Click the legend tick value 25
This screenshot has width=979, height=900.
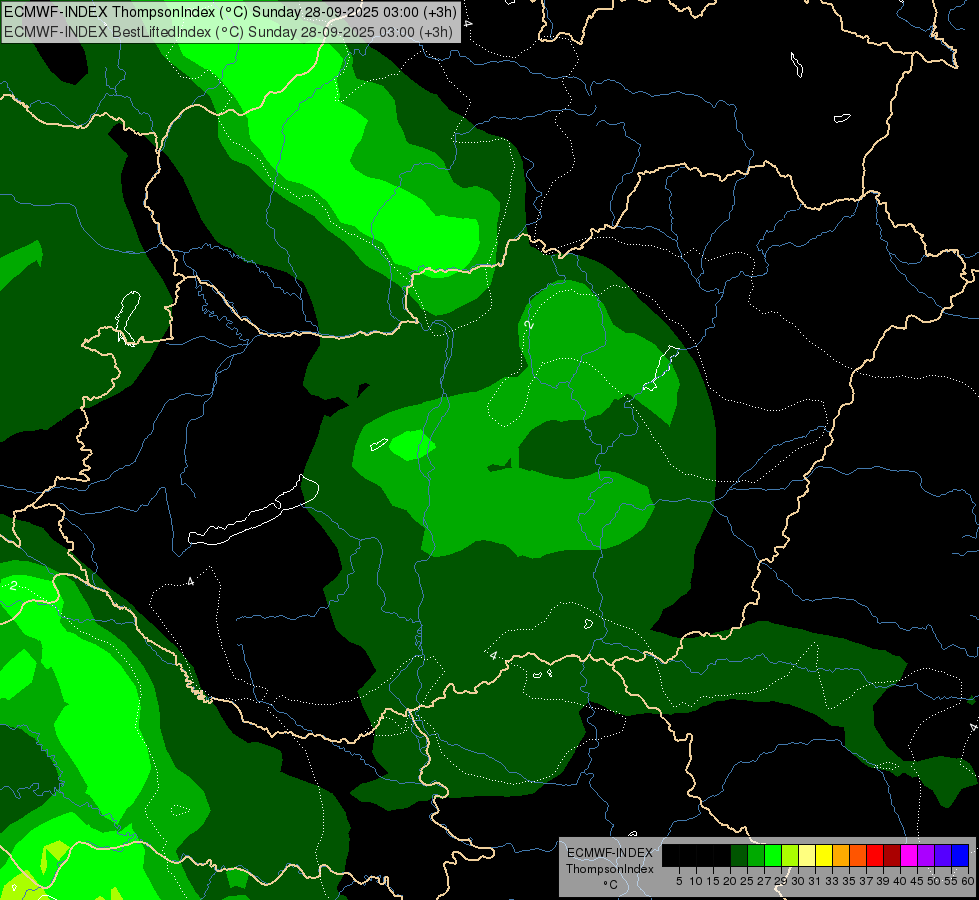tap(747, 881)
